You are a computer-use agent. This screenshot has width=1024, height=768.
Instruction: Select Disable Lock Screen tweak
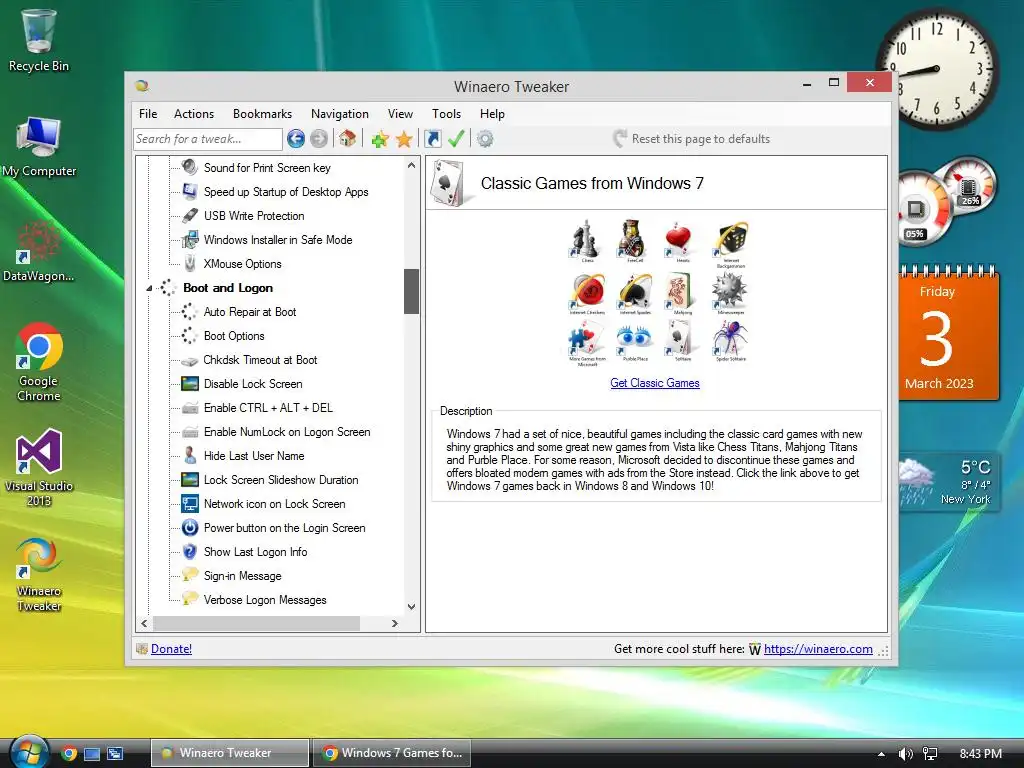(253, 384)
